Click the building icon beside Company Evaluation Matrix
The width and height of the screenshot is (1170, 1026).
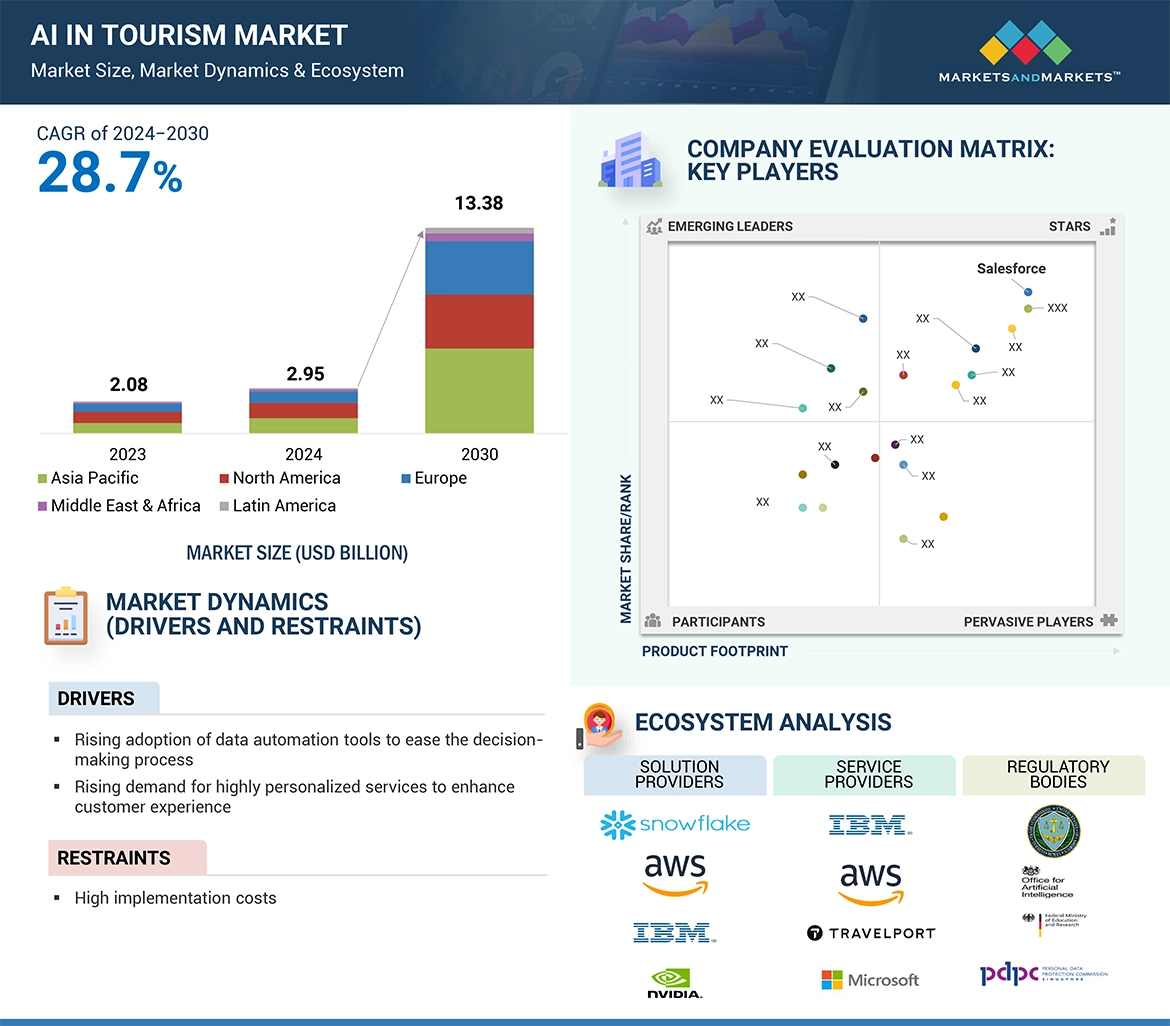pos(630,162)
